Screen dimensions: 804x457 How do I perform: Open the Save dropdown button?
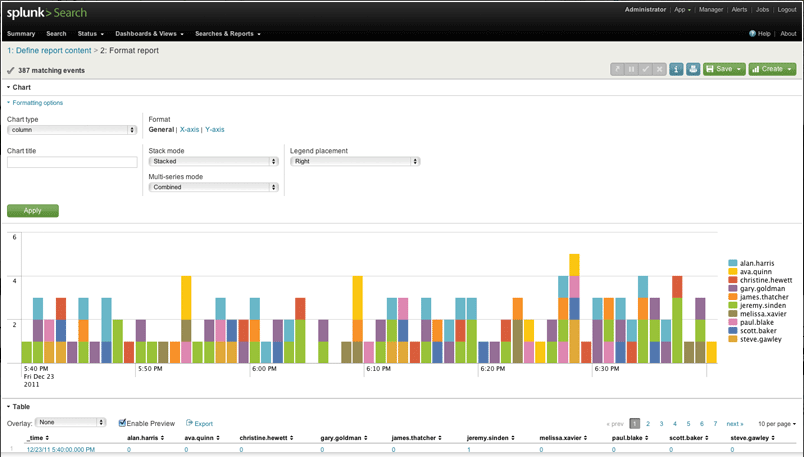[724, 69]
